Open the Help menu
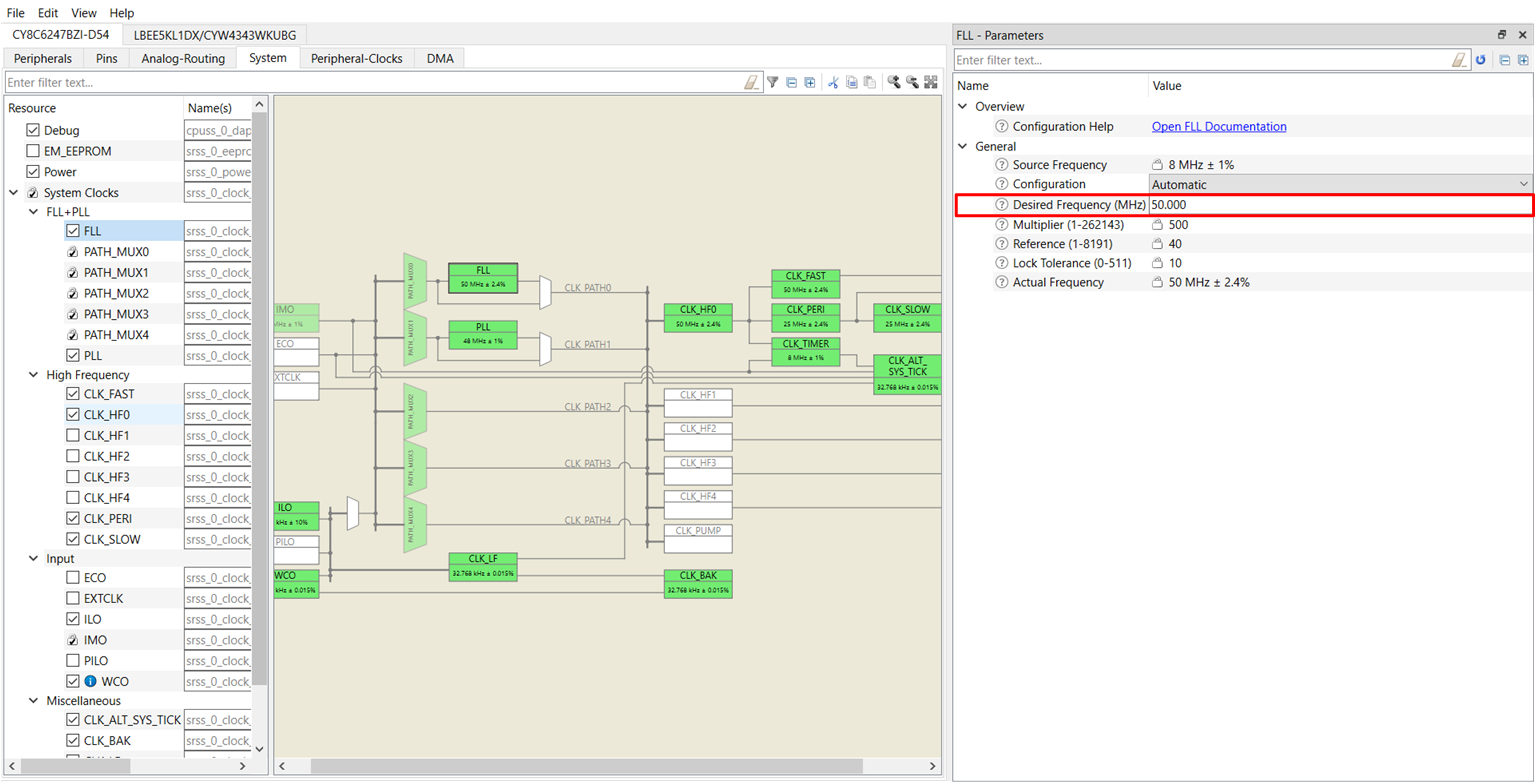1536x783 pixels. (121, 13)
